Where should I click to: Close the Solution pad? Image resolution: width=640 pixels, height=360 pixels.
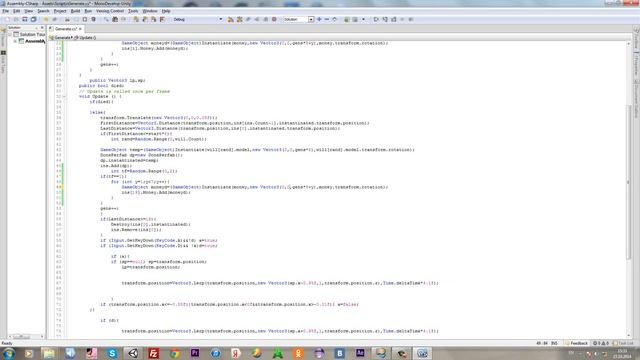coord(42,27)
